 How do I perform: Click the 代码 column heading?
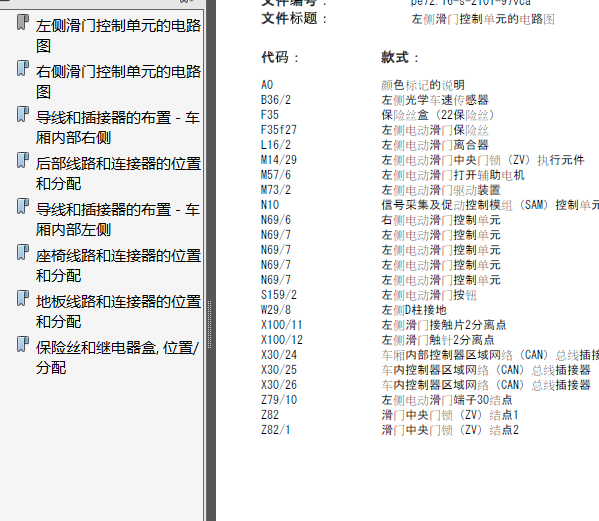click(x=280, y=57)
